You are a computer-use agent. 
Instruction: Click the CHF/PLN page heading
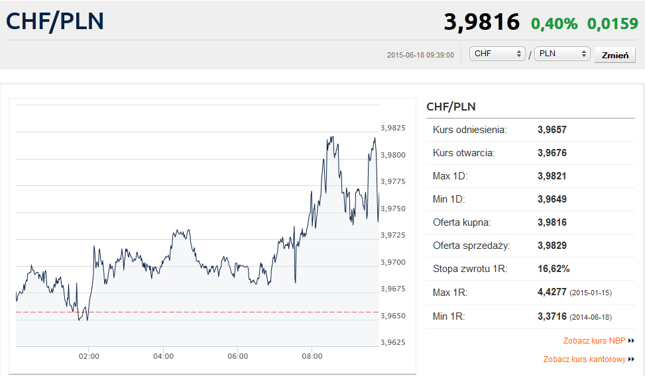tap(55, 21)
